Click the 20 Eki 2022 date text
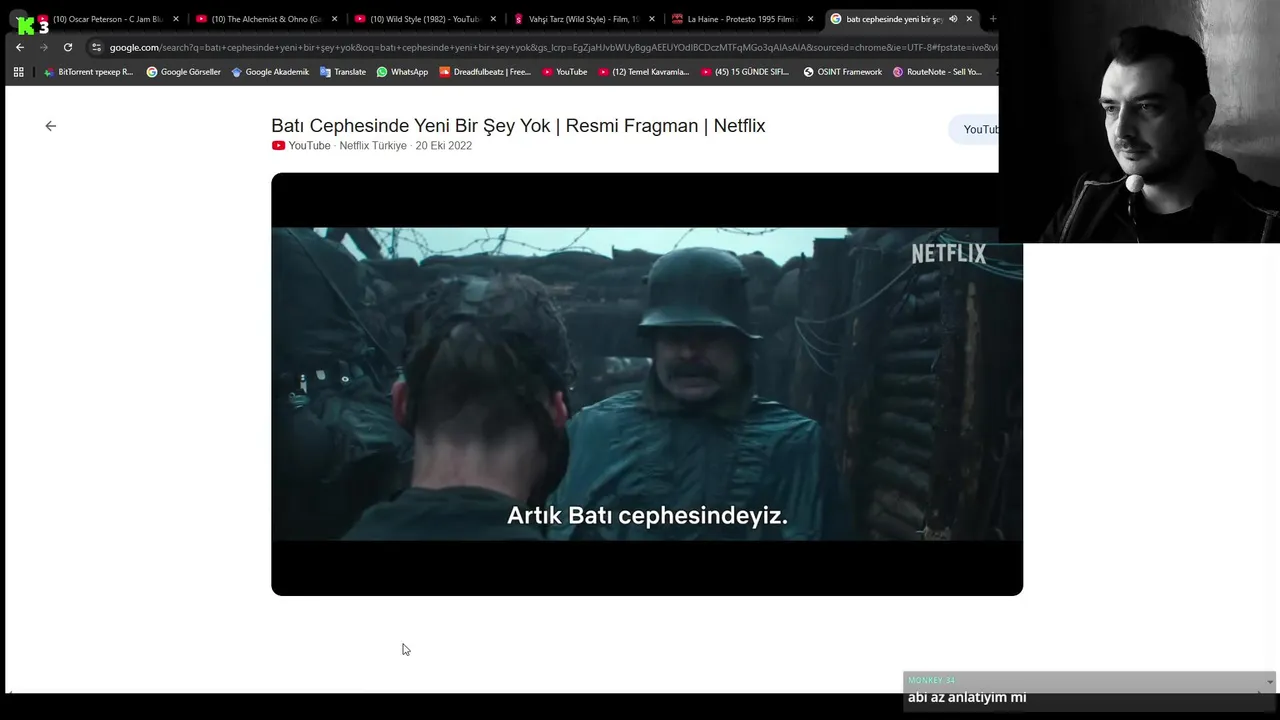The height and width of the screenshot is (720, 1280). tap(444, 146)
